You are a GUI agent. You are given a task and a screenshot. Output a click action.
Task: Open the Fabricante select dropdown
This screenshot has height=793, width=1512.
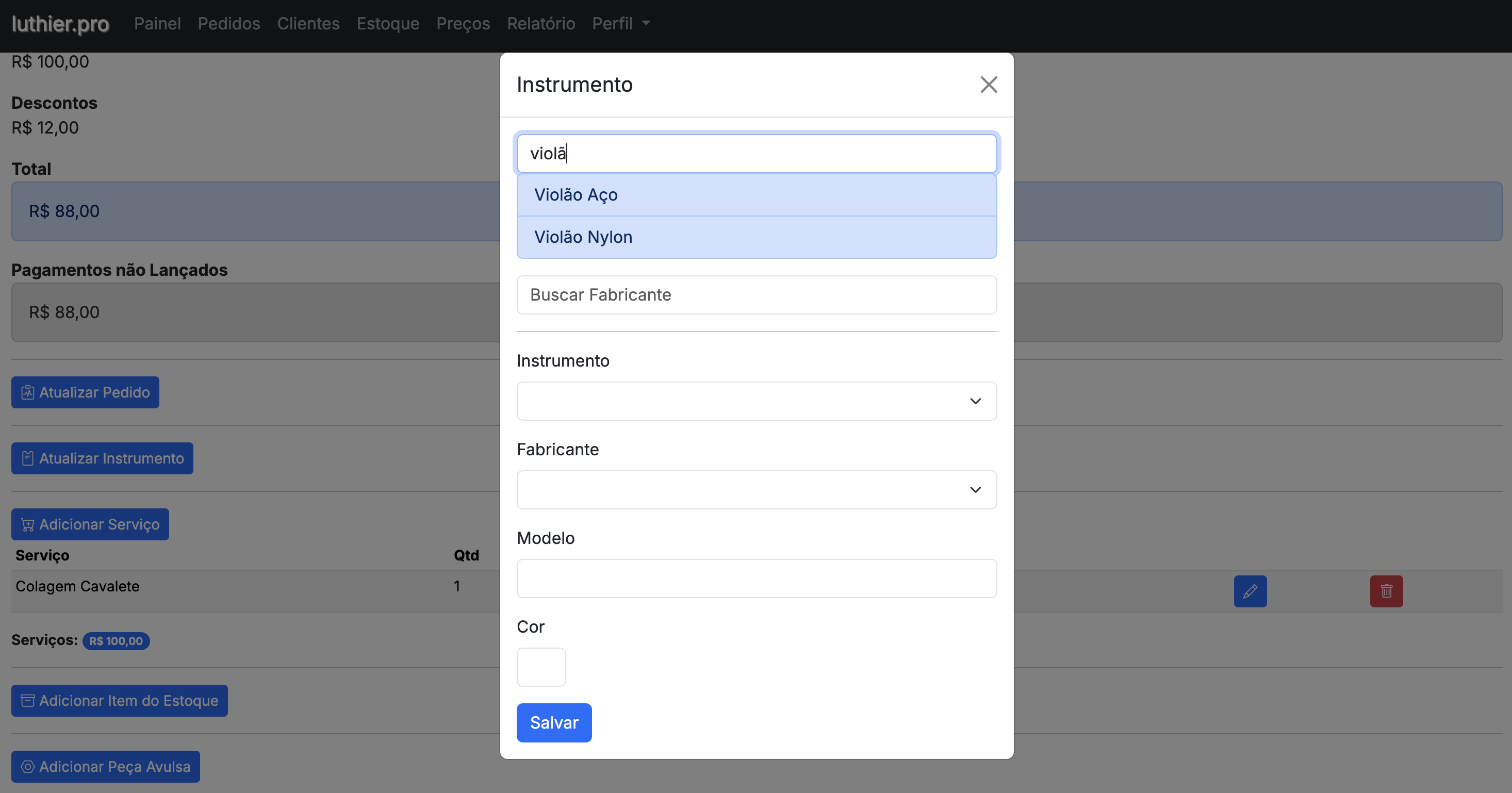click(756, 489)
